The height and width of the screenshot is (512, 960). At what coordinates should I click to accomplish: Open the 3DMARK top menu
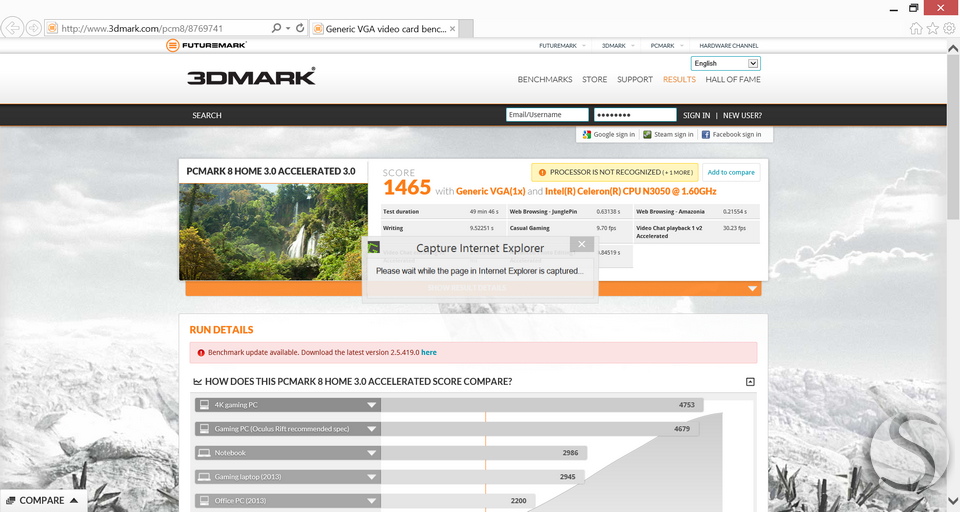click(x=613, y=46)
